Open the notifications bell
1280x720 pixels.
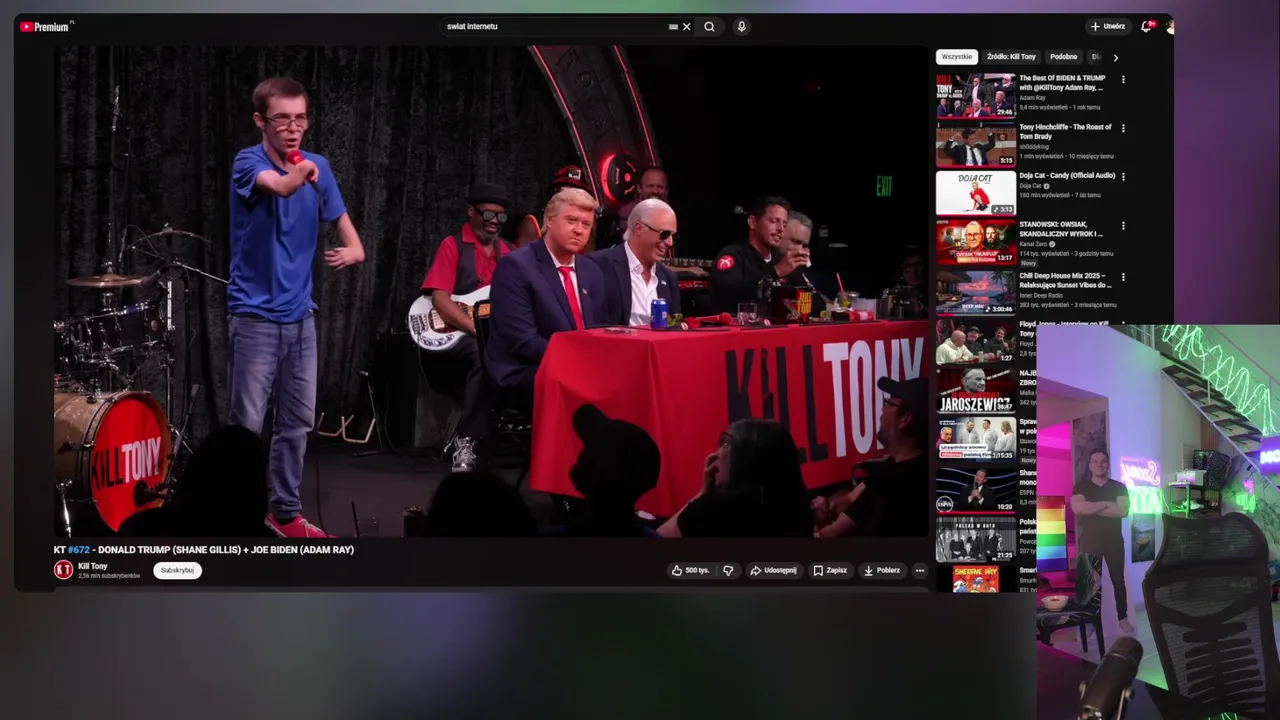(x=1146, y=27)
